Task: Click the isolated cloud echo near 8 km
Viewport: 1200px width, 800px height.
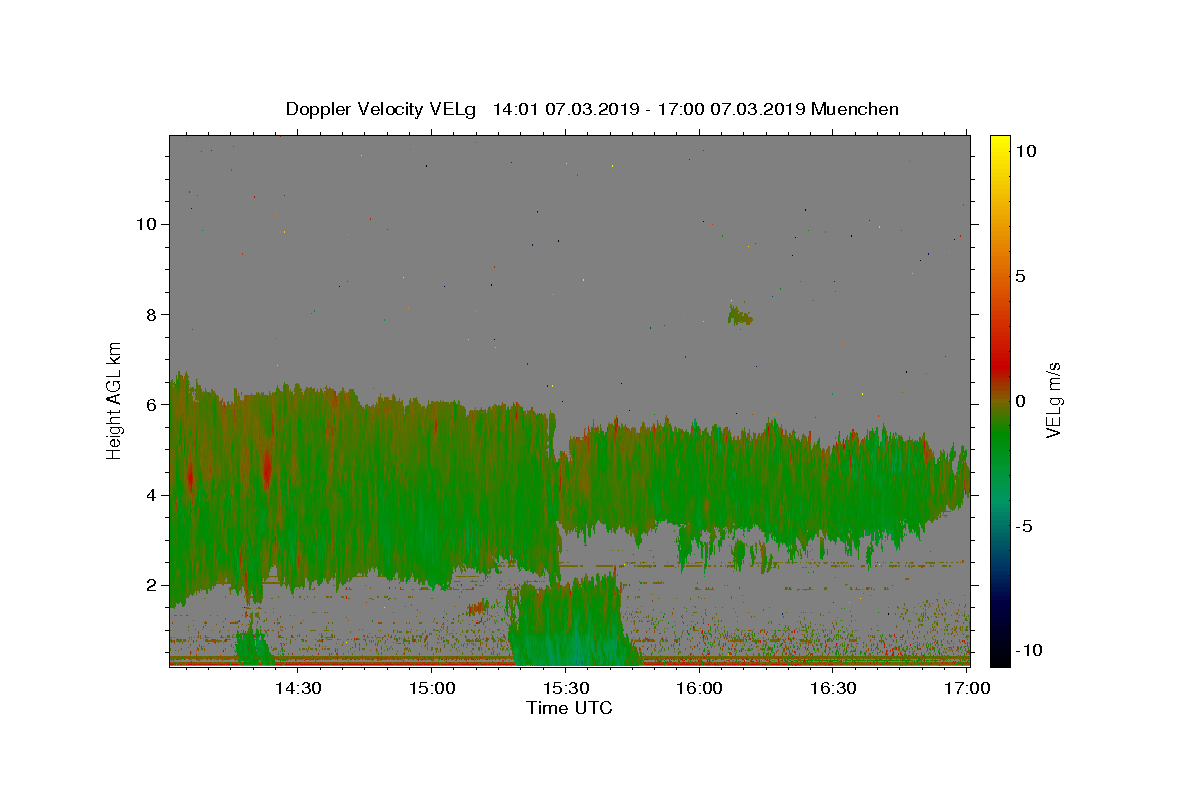Action: point(740,316)
